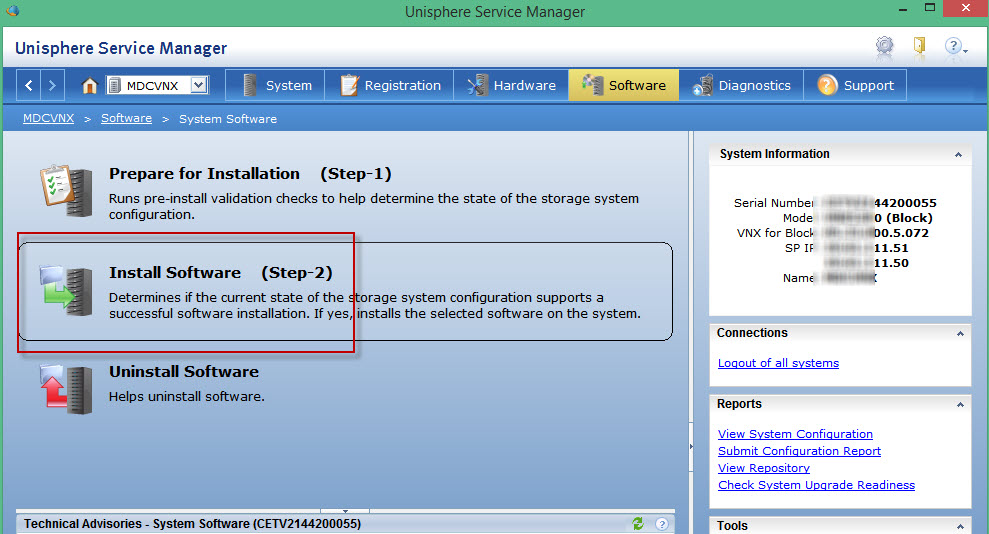Refresh Technical Advisories with green icon
Image resolution: width=989 pixels, height=534 pixels.
click(x=638, y=523)
